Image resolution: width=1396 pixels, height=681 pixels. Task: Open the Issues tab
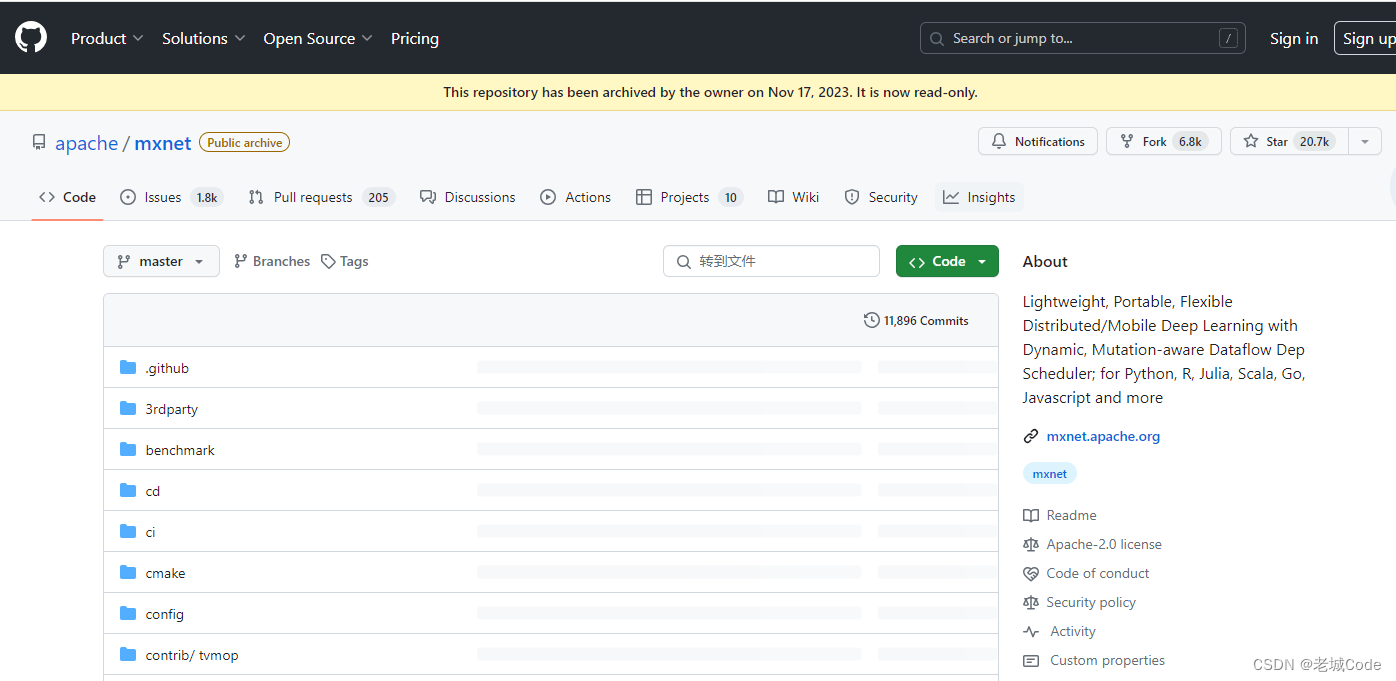tap(170, 197)
